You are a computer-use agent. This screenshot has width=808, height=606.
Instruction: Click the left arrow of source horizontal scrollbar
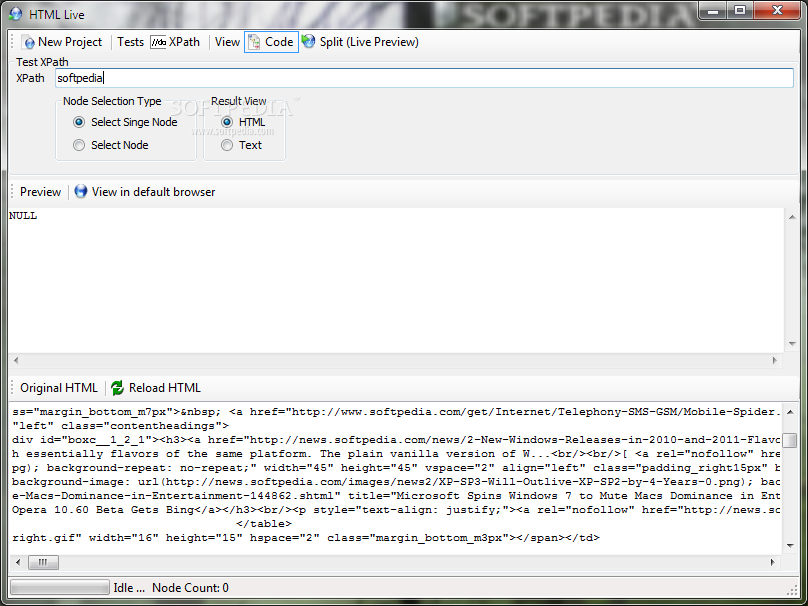19,562
